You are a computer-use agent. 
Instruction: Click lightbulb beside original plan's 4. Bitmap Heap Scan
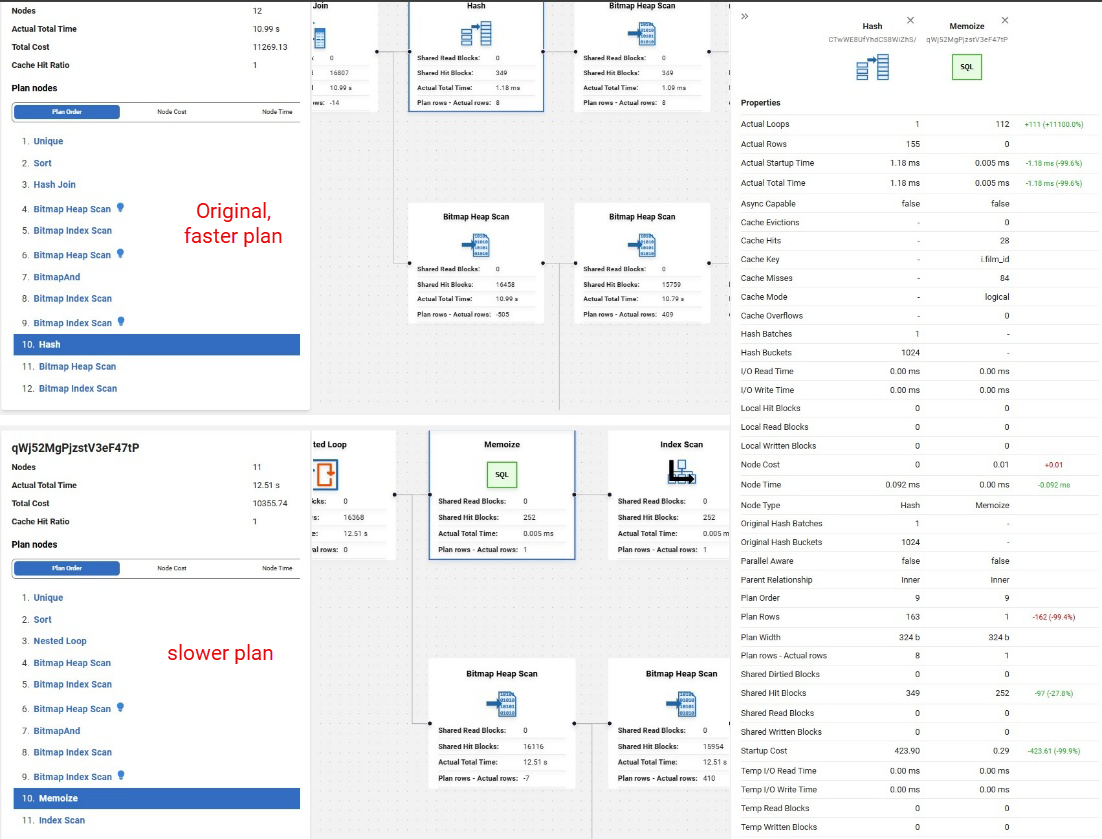pos(120,208)
